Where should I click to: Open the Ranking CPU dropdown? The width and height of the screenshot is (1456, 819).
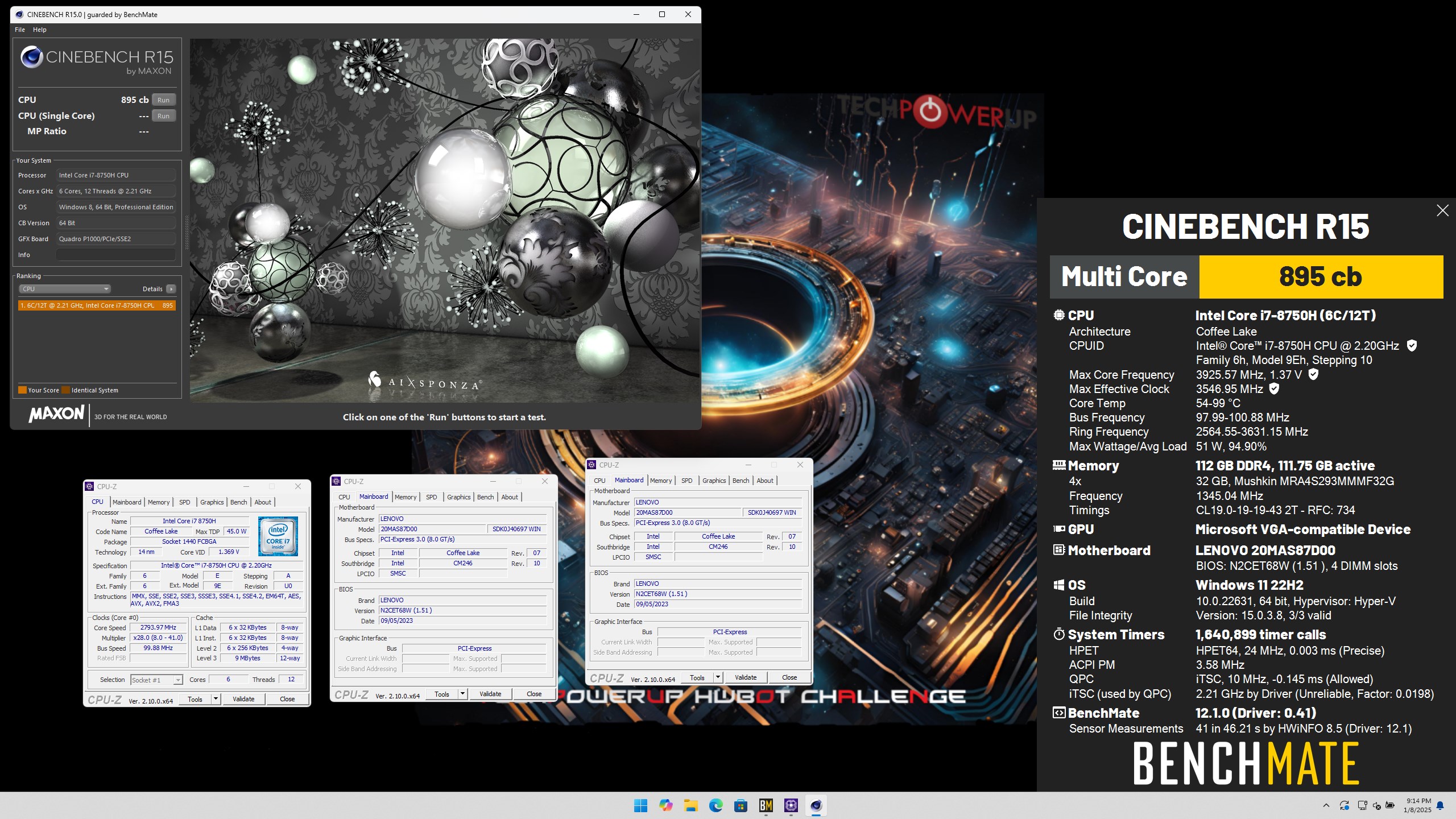coord(65,289)
